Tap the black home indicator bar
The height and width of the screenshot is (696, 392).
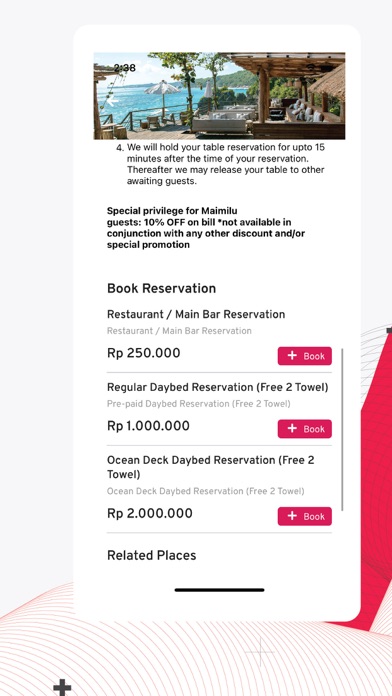219,590
